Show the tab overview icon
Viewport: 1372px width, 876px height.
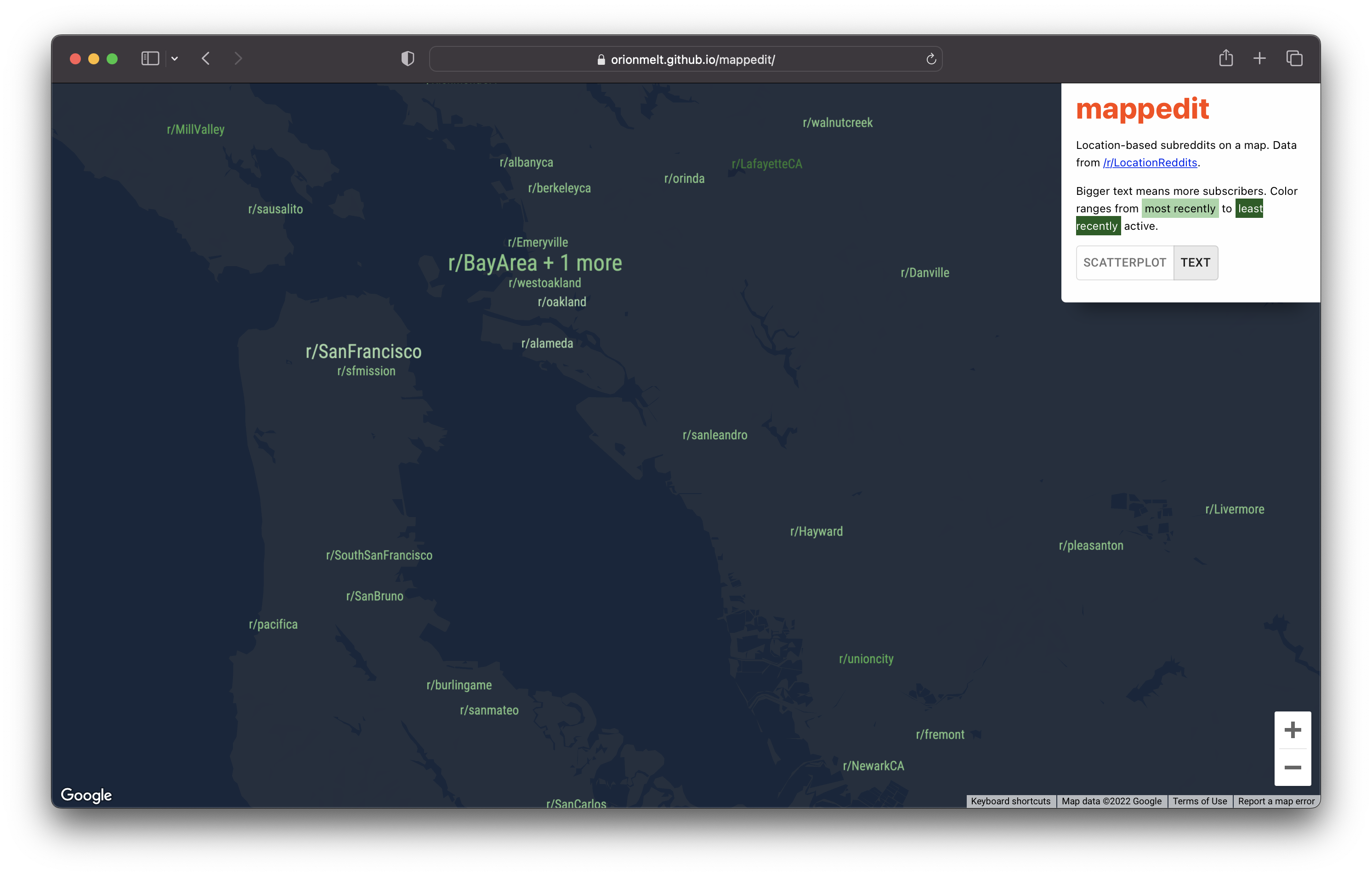tap(1294, 58)
